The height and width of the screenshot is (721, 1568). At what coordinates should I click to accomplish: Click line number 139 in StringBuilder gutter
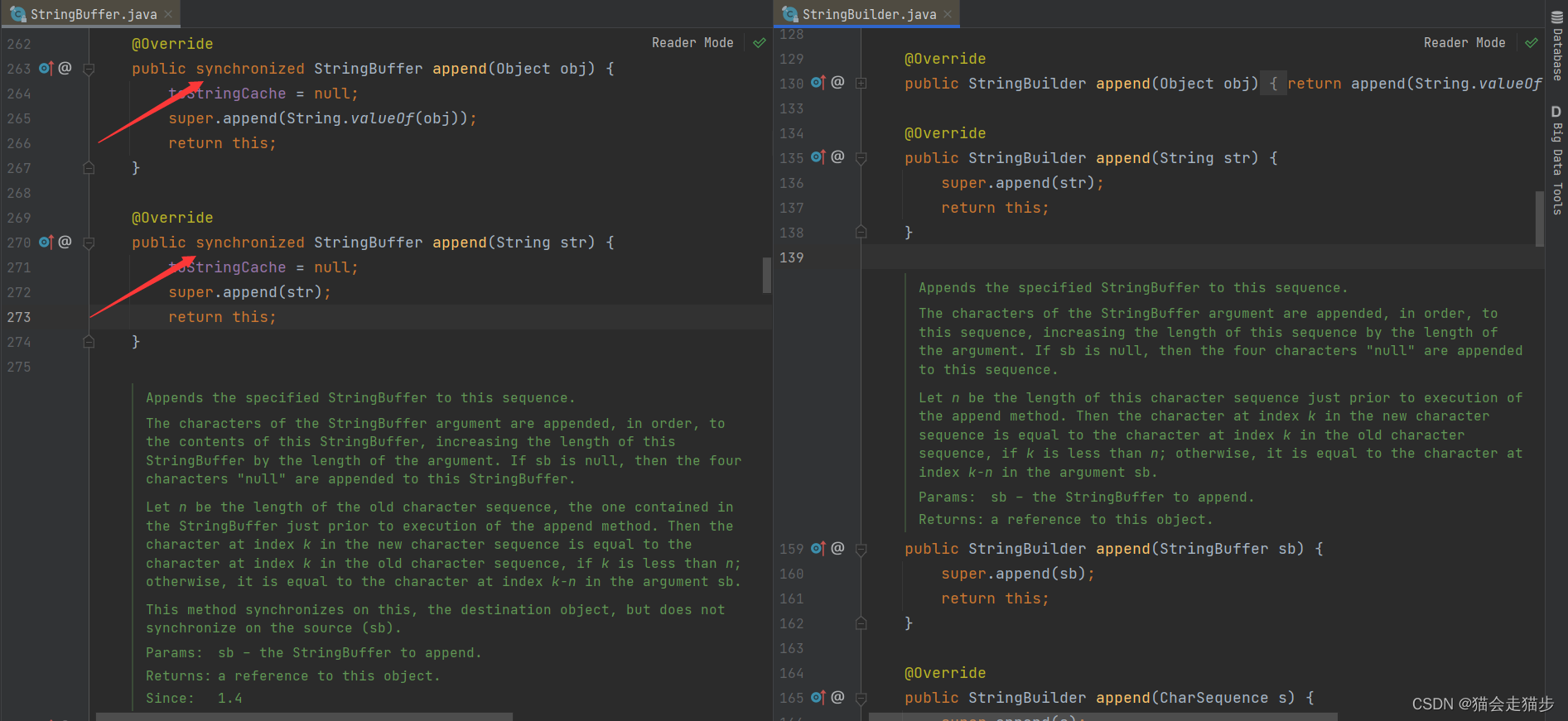point(791,257)
